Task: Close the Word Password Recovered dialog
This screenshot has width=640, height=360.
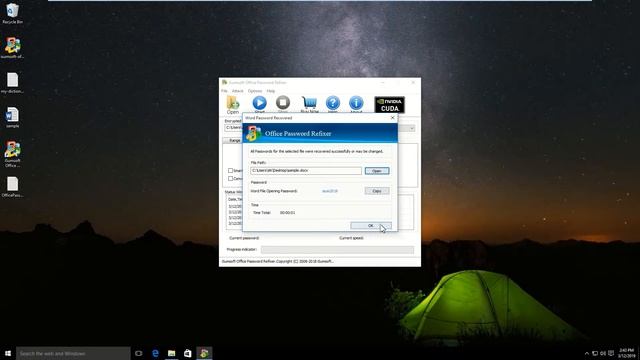Action: point(392,118)
